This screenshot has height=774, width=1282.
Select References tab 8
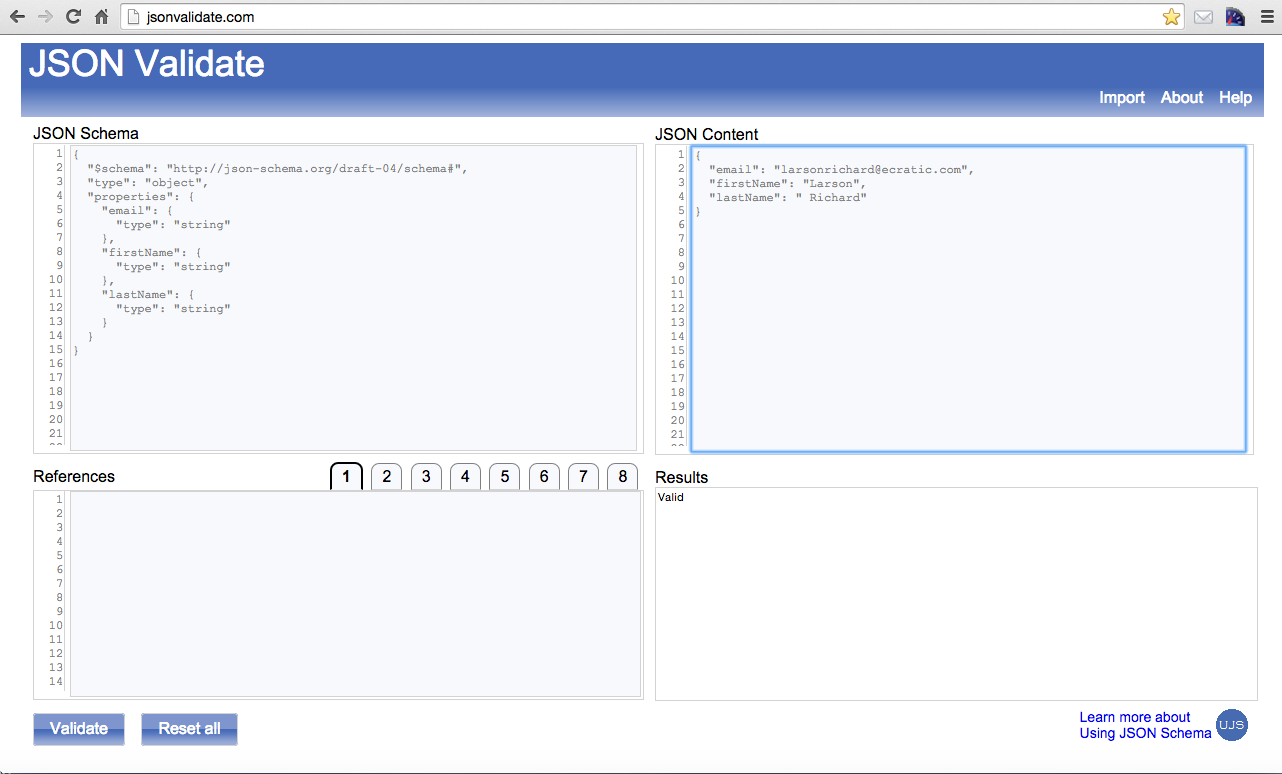pyautogui.click(x=622, y=476)
